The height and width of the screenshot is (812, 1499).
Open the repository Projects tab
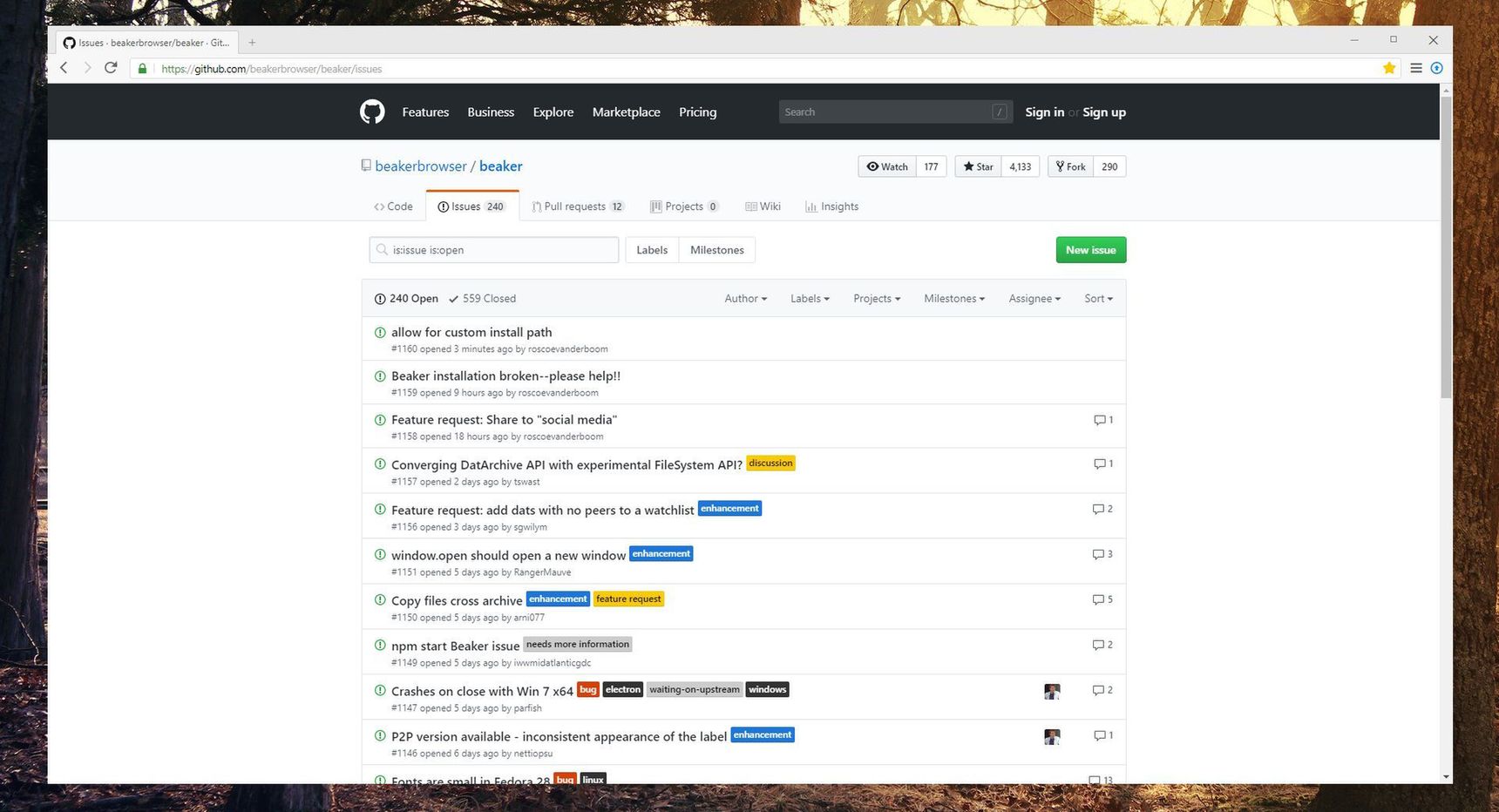pyautogui.click(x=684, y=206)
